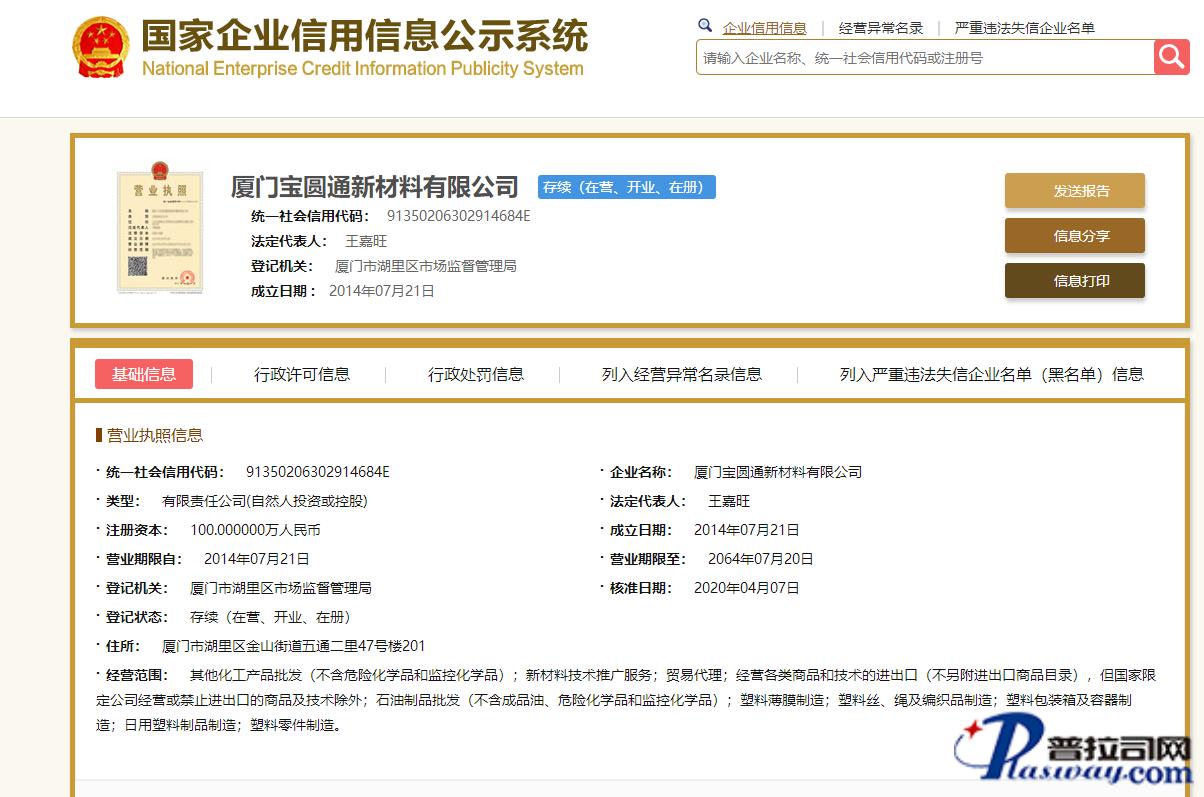1204x797 pixels.
Task: Open the 列入严重违法失信企业名单（黑名单）信息 tab
Action: click(991, 374)
